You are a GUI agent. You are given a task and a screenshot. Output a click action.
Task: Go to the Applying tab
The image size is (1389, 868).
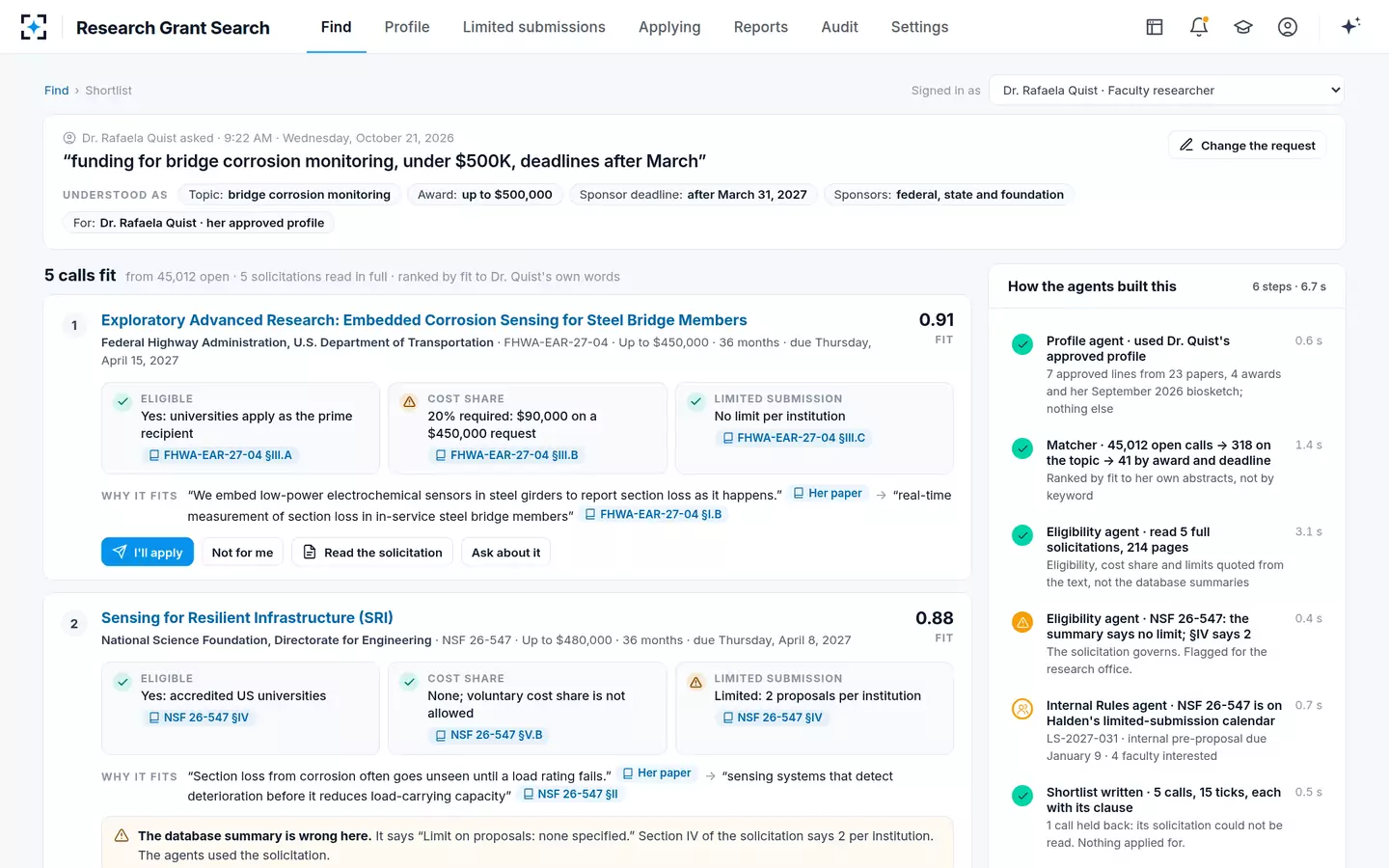pos(669,27)
